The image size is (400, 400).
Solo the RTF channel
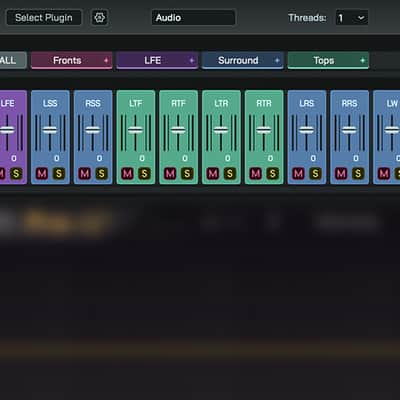(187, 173)
